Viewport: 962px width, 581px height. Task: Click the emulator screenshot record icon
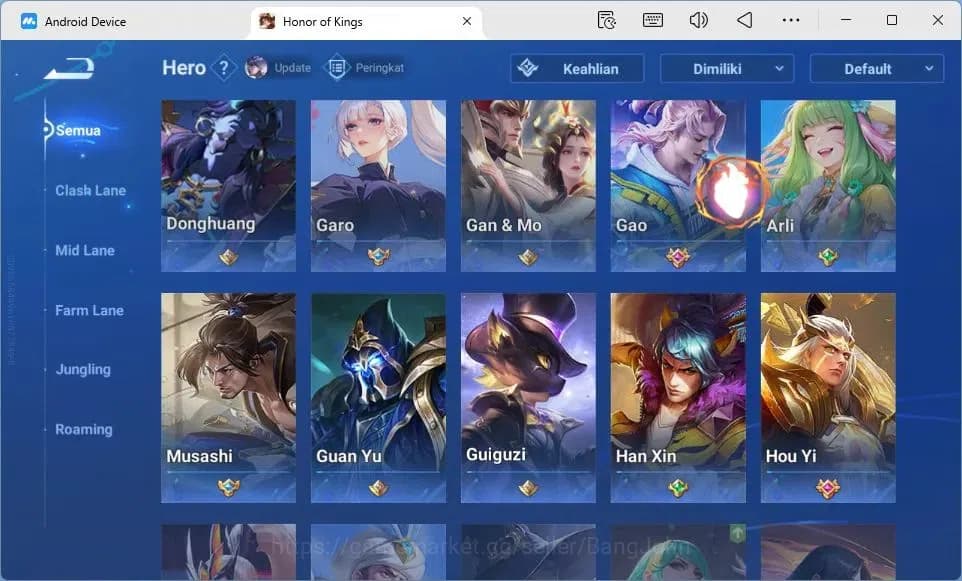(x=606, y=20)
